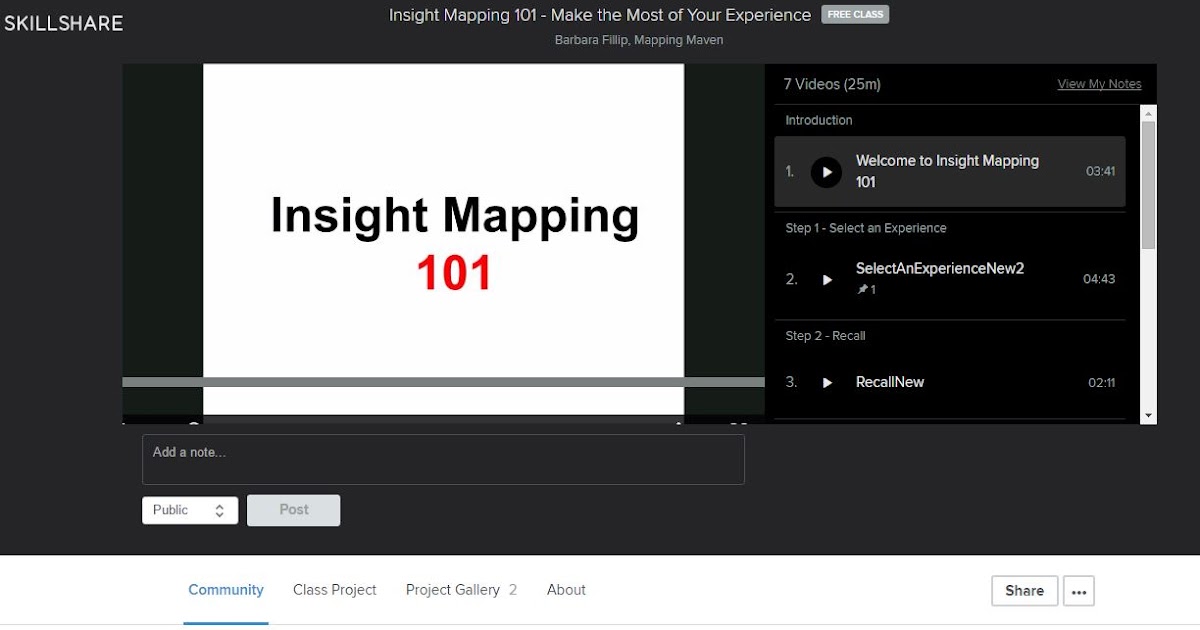Click the Post button
The height and width of the screenshot is (630, 1200).
tap(293, 510)
